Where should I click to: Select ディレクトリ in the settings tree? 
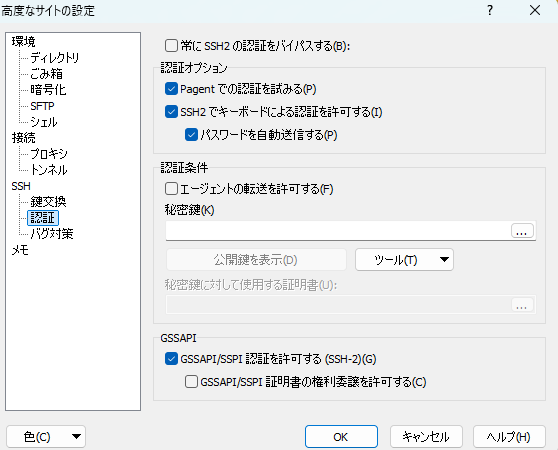click(54, 57)
